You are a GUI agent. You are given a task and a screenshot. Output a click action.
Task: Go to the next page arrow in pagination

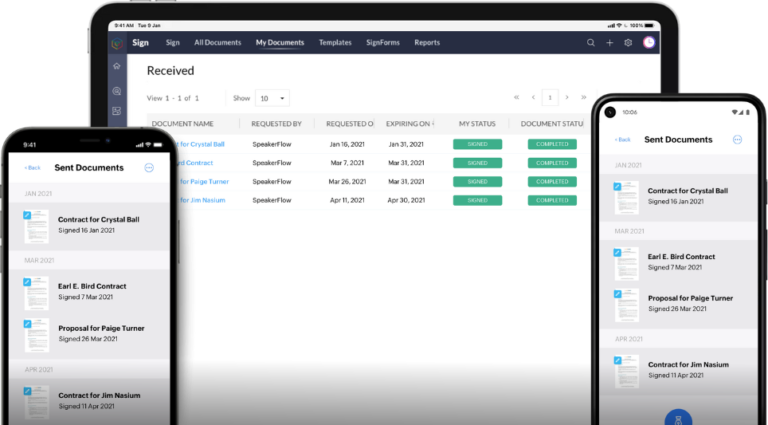tap(567, 98)
